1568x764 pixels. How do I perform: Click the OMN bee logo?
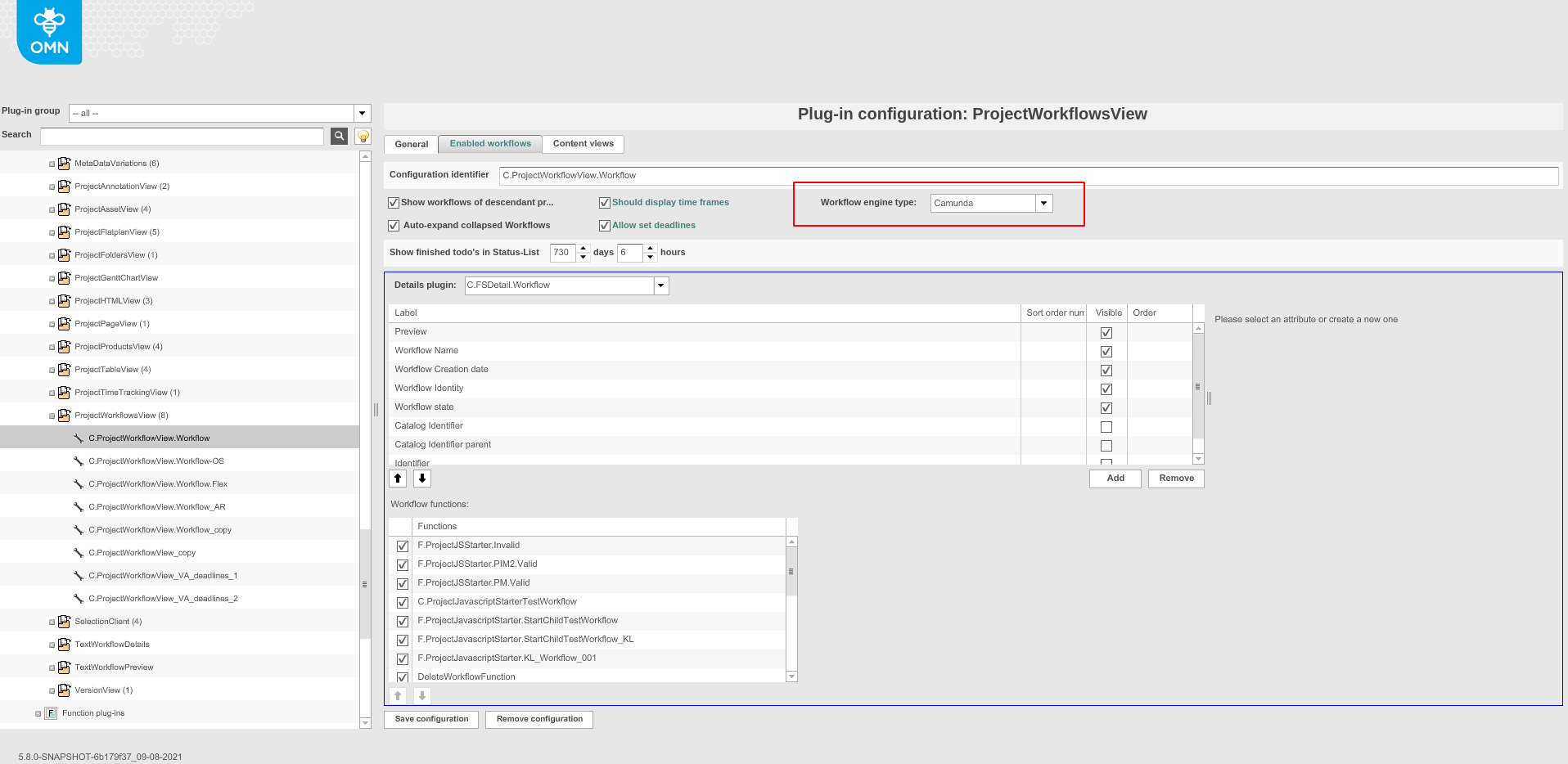pos(49,32)
